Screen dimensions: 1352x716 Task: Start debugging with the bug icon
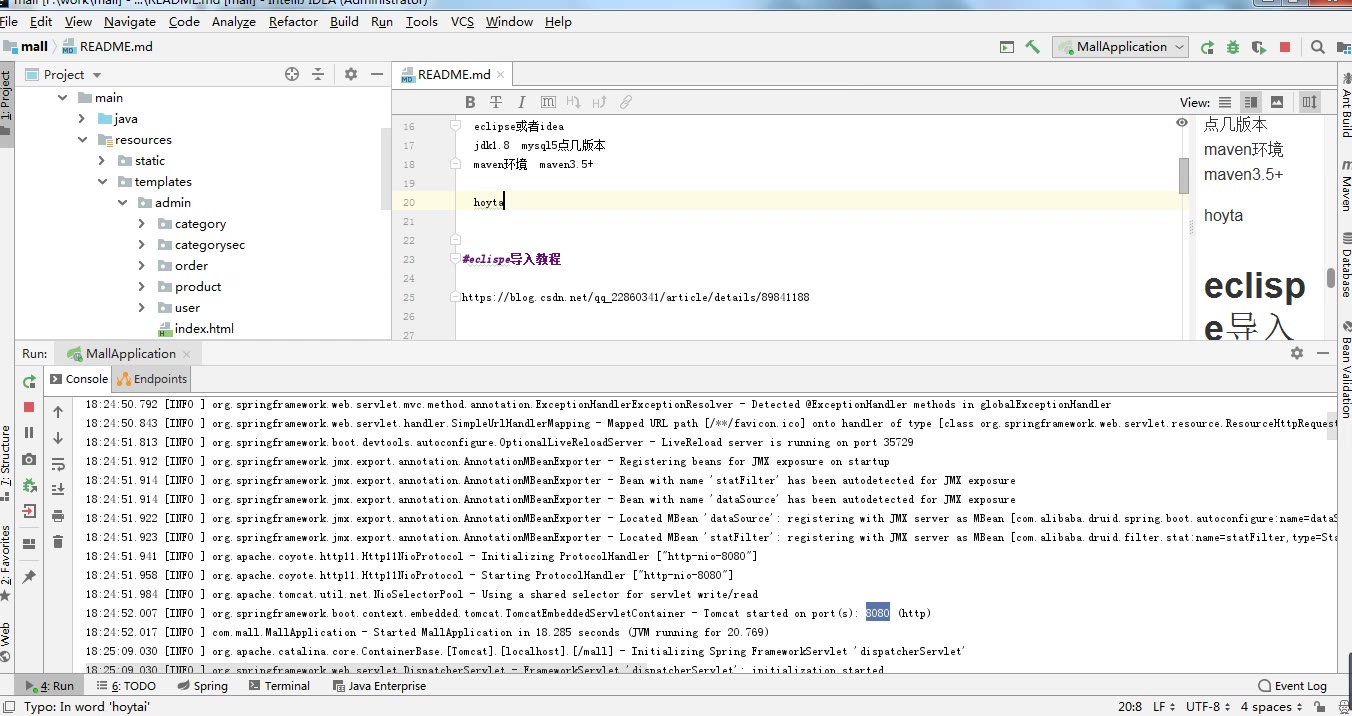[x=1233, y=47]
